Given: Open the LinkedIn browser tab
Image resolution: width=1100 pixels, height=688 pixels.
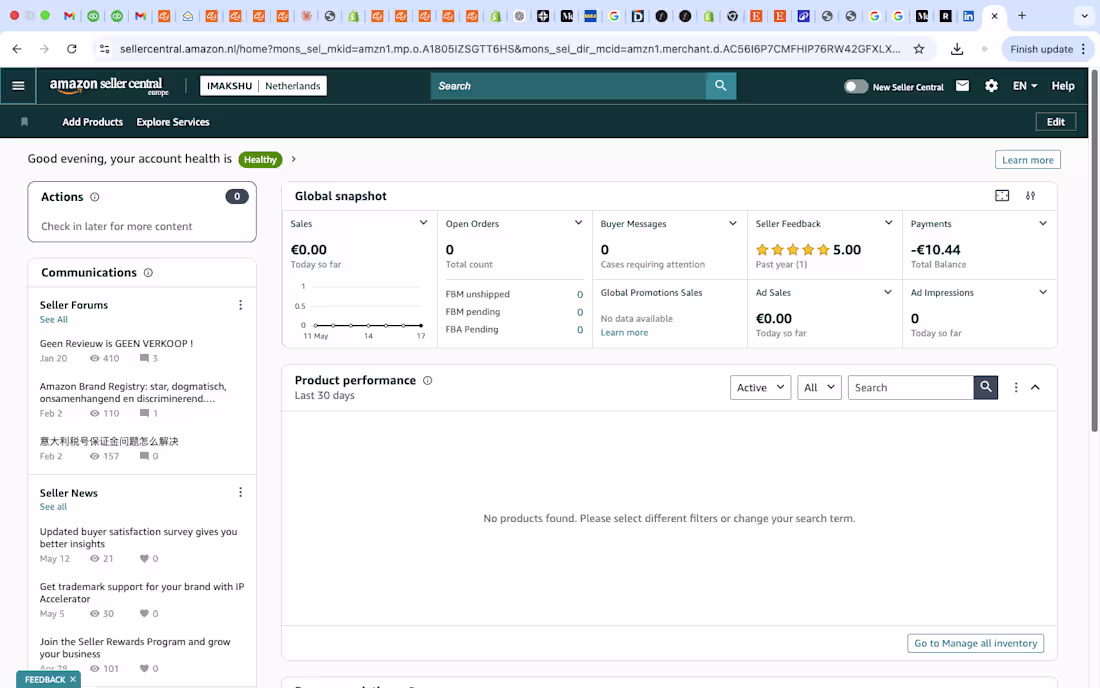Looking at the screenshot, I should (x=969, y=15).
